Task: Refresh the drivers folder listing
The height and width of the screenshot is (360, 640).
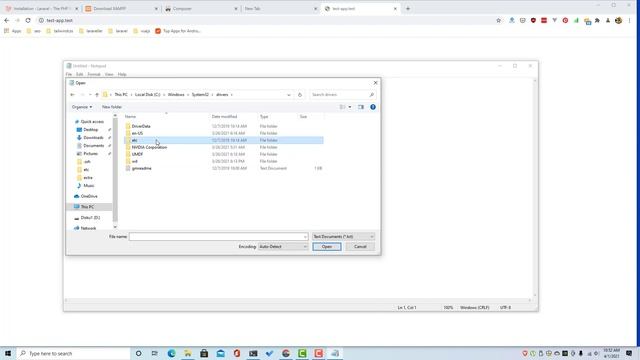Action: tap(300, 95)
